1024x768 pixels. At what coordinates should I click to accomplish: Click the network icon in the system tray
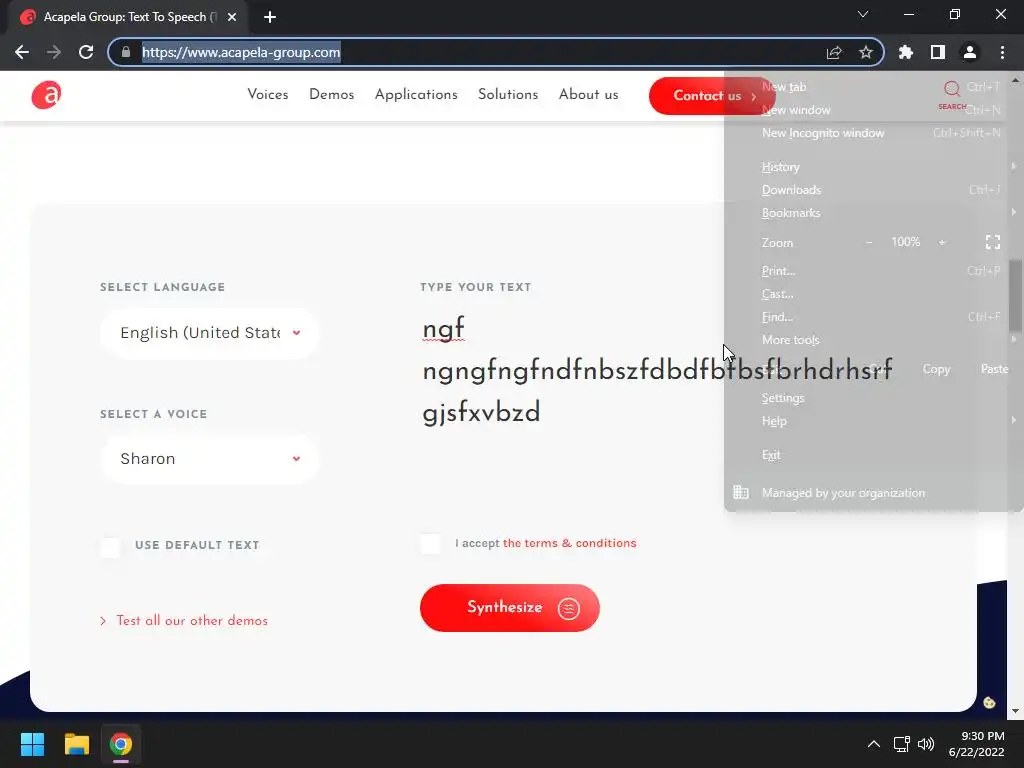click(x=902, y=744)
